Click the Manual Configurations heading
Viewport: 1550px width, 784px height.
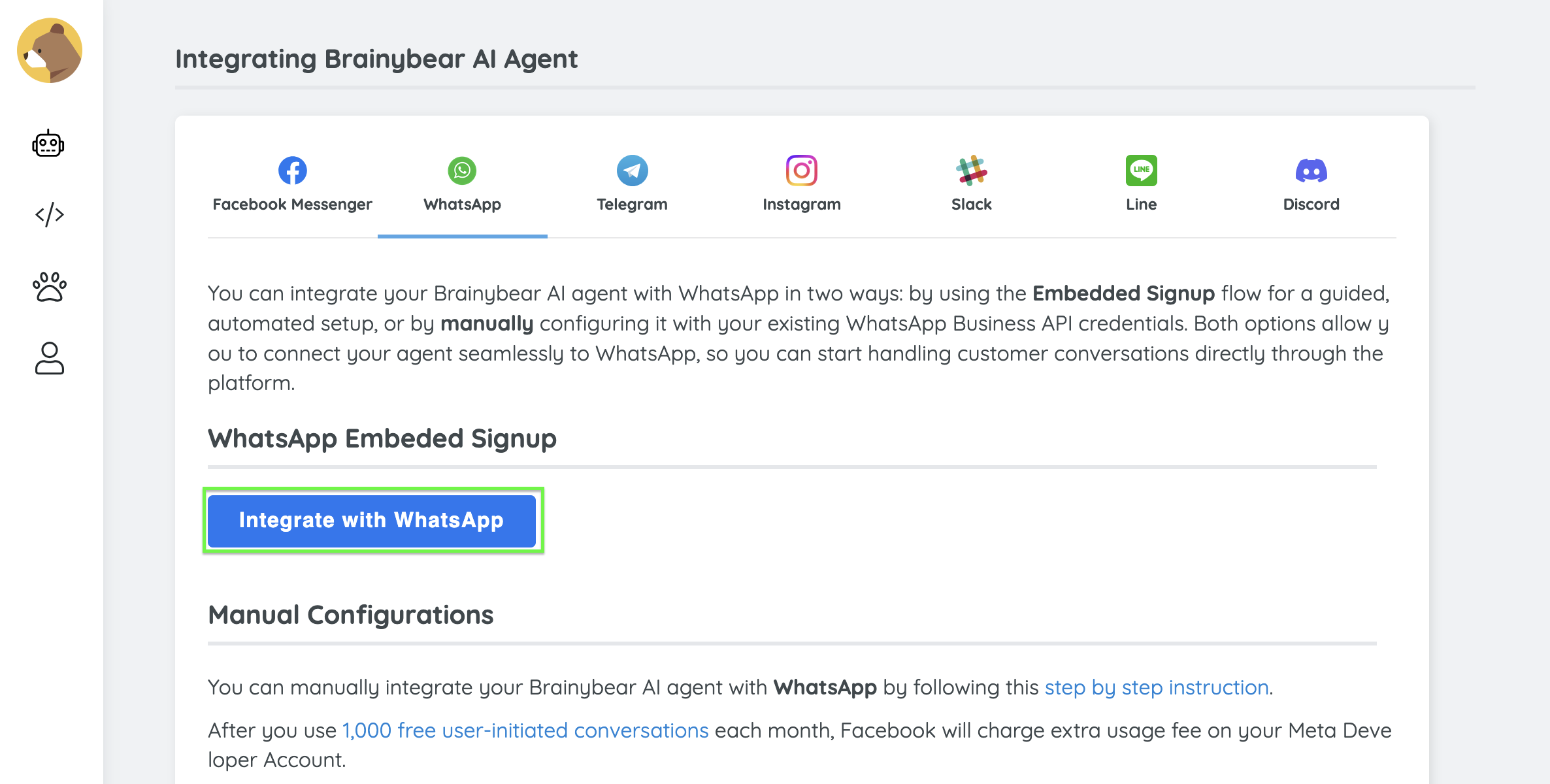pos(351,615)
